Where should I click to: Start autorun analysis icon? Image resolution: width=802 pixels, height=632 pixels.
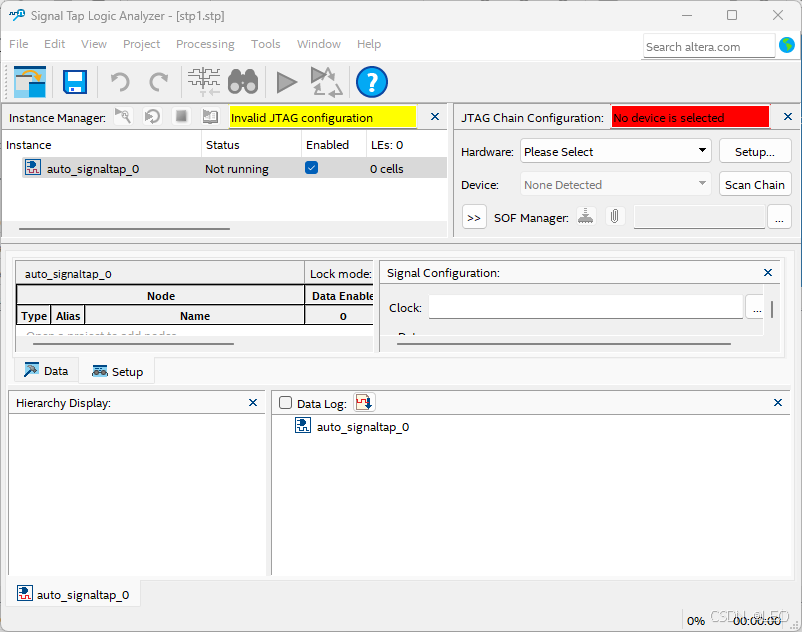click(326, 82)
